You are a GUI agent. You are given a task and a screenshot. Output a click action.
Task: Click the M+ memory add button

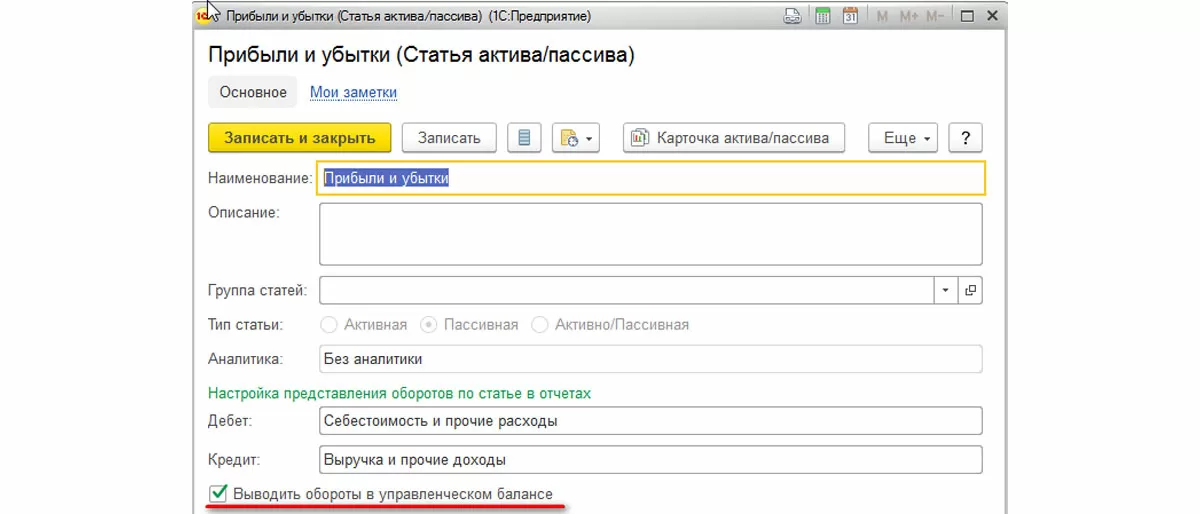[909, 16]
